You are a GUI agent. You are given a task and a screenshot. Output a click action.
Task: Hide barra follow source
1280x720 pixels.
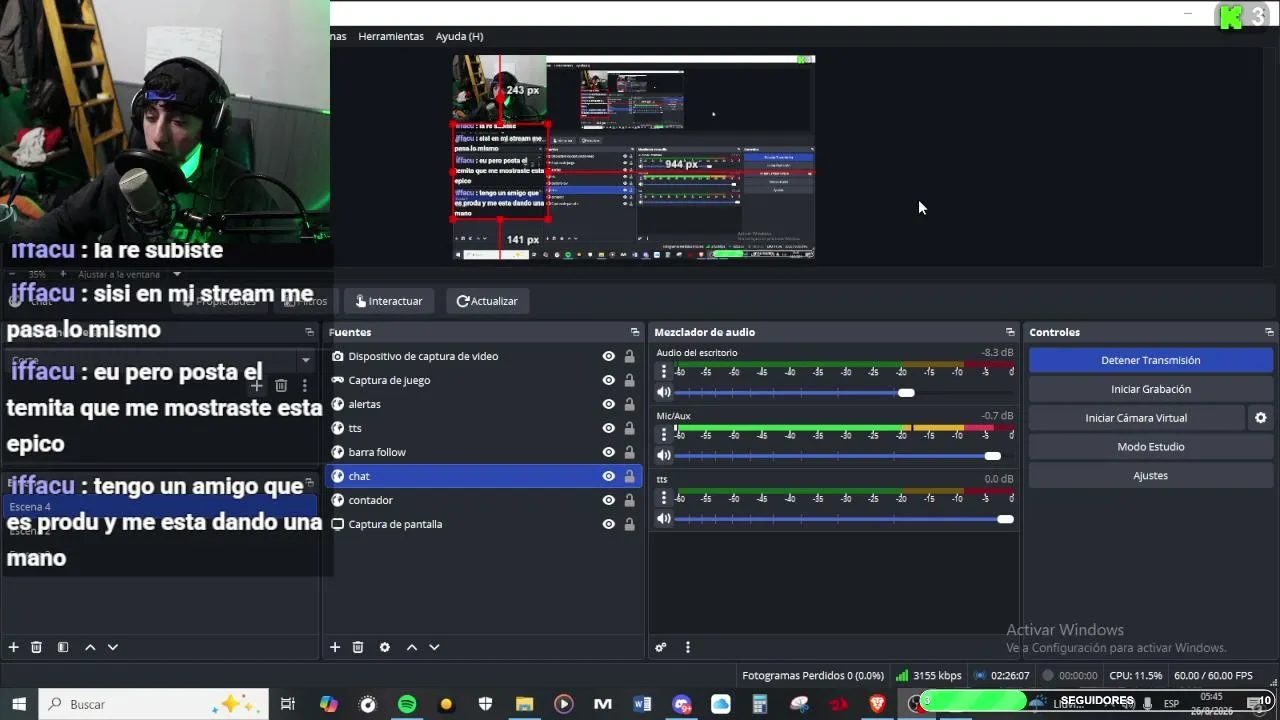tap(608, 452)
